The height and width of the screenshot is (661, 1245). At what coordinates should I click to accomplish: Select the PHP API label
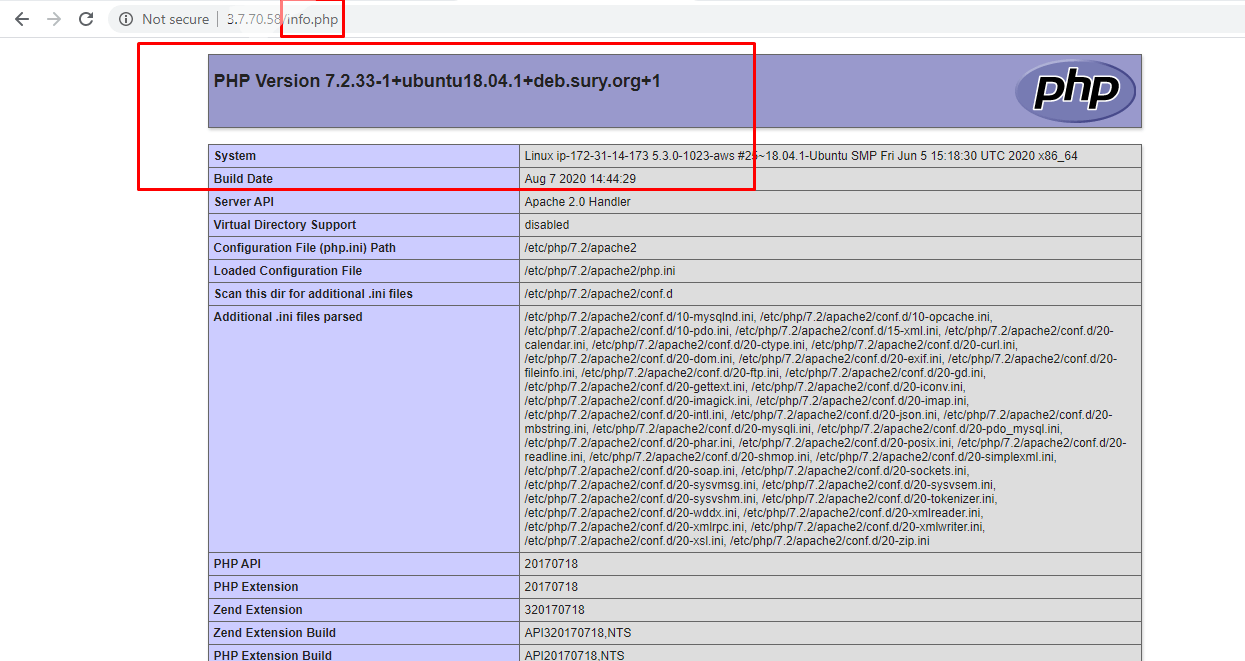237,564
